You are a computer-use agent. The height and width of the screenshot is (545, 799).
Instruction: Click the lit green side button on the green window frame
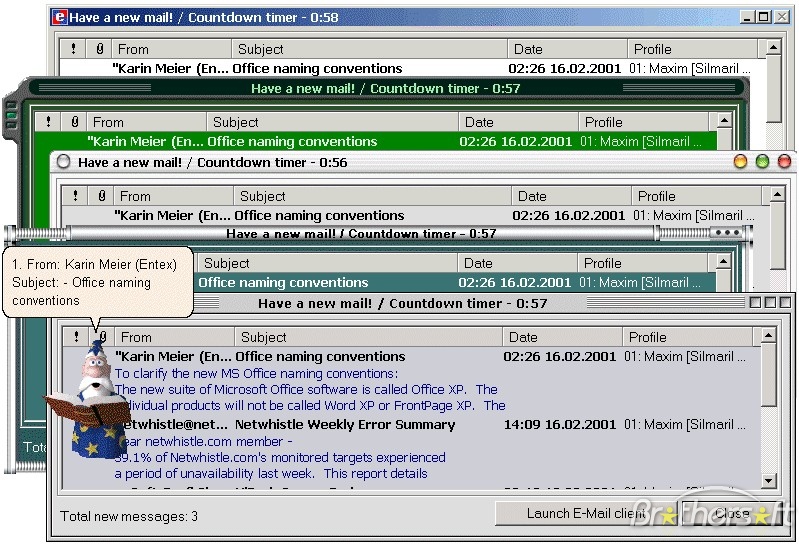point(11,116)
